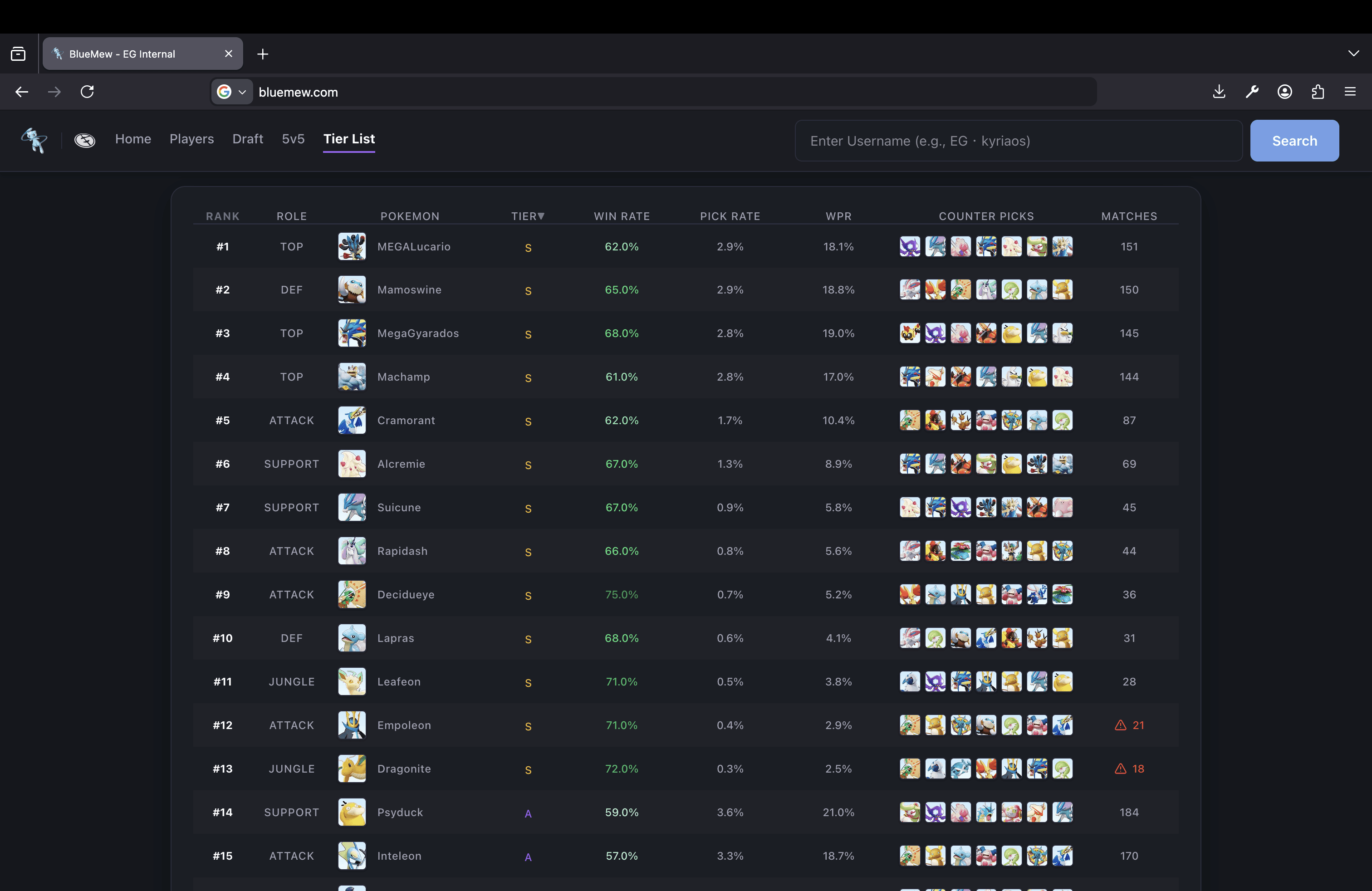Open the browser account profile icon
Viewport: 1372px width, 891px height.
coord(1284,92)
